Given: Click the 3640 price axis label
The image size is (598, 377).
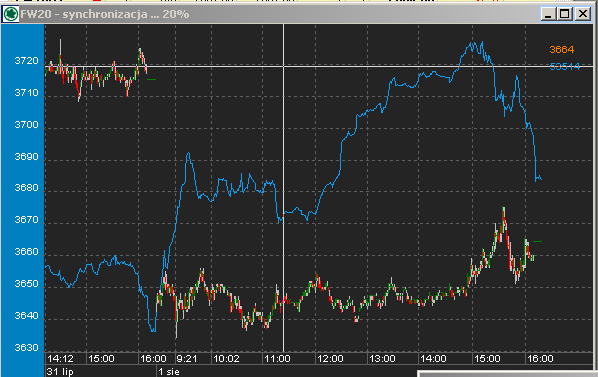Looking at the screenshot, I should click(x=26, y=316).
